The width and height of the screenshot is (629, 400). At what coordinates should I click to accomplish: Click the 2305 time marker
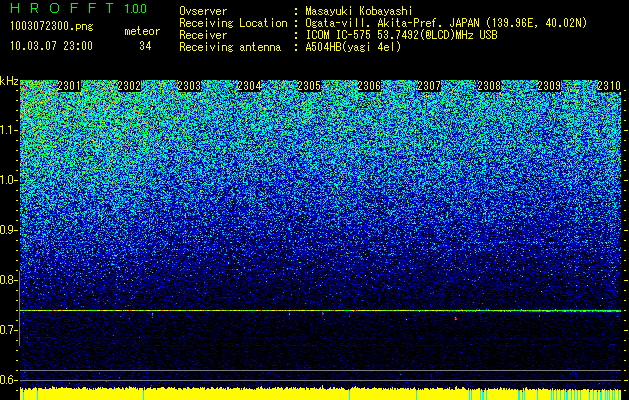click(309, 86)
